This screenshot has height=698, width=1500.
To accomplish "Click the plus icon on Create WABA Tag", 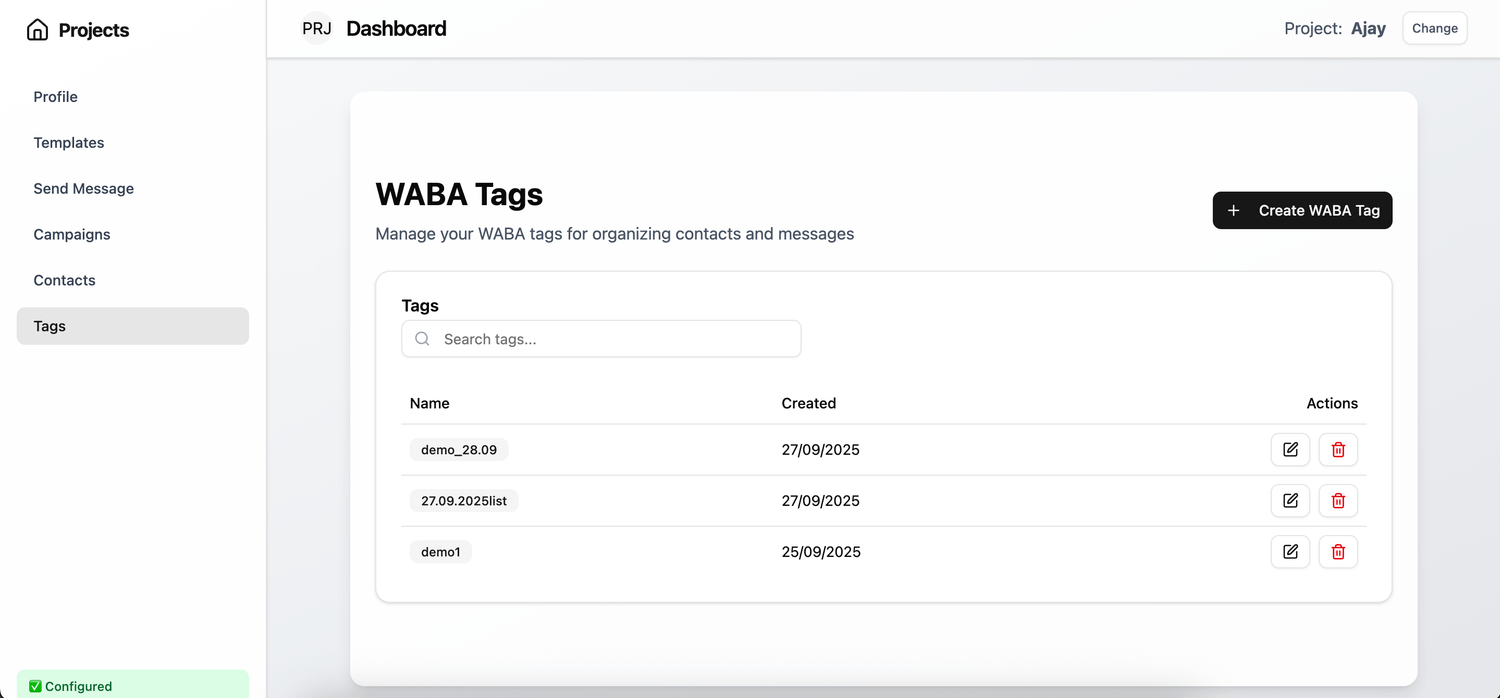I will 1233,210.
